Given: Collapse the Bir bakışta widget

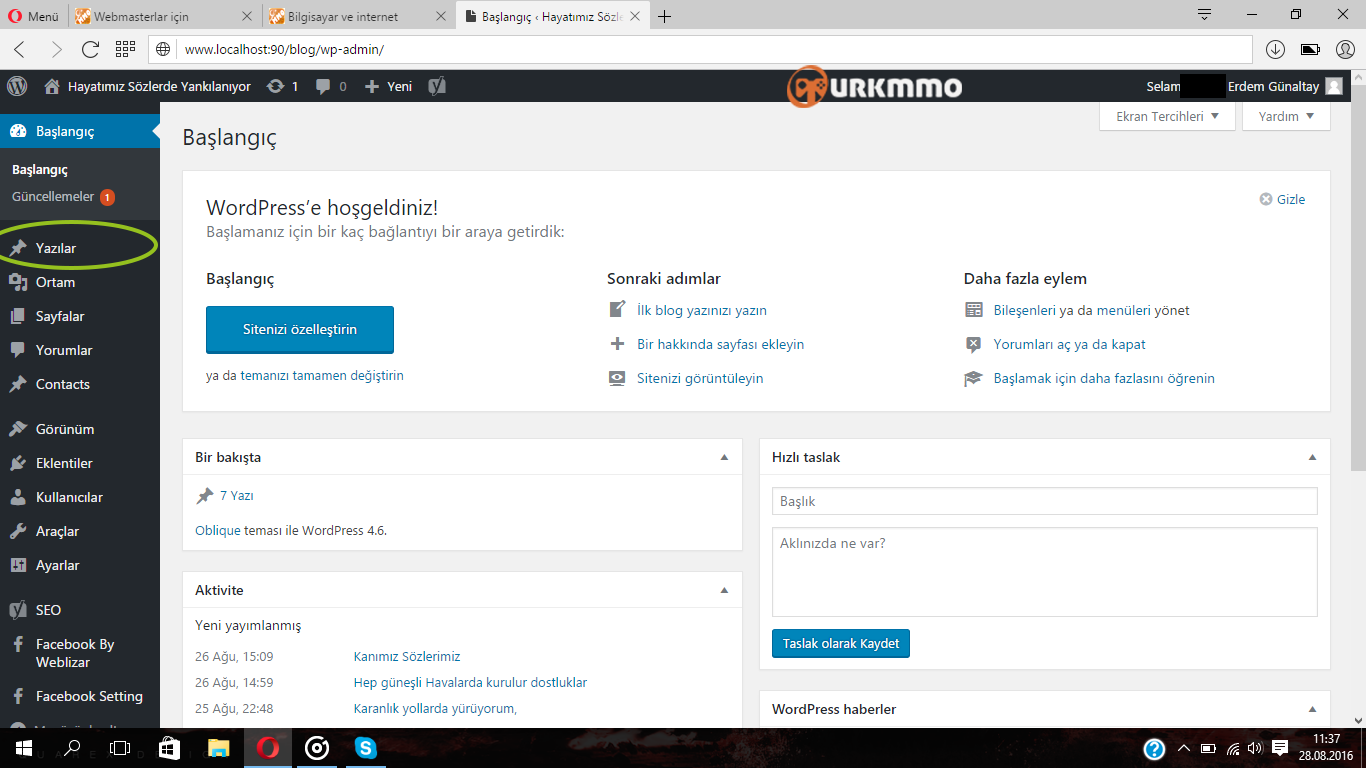Looking at the screenshot, I should point(724,457).
